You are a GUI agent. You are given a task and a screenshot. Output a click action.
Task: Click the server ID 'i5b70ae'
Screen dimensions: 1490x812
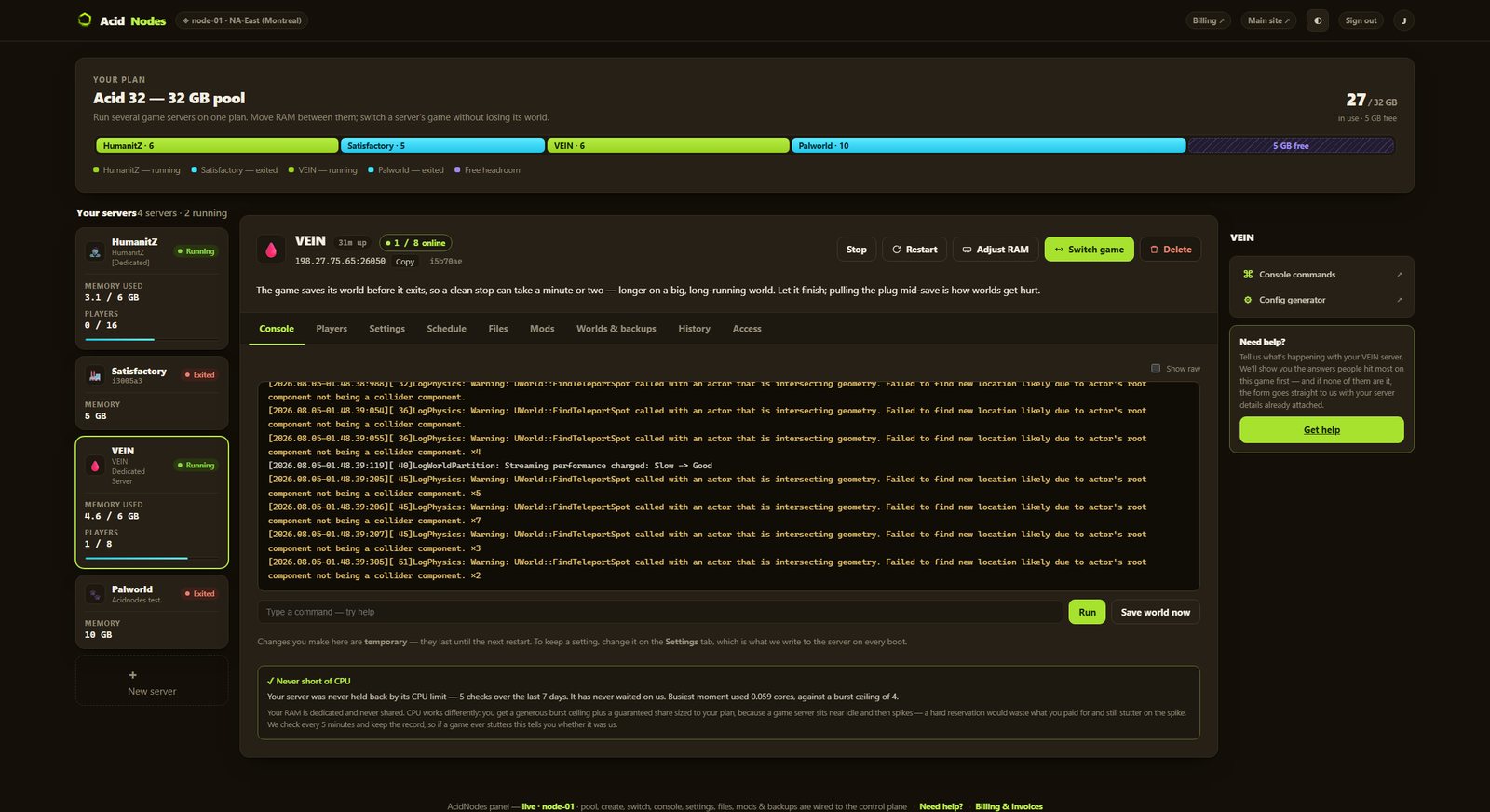click(x=445, y=262)
